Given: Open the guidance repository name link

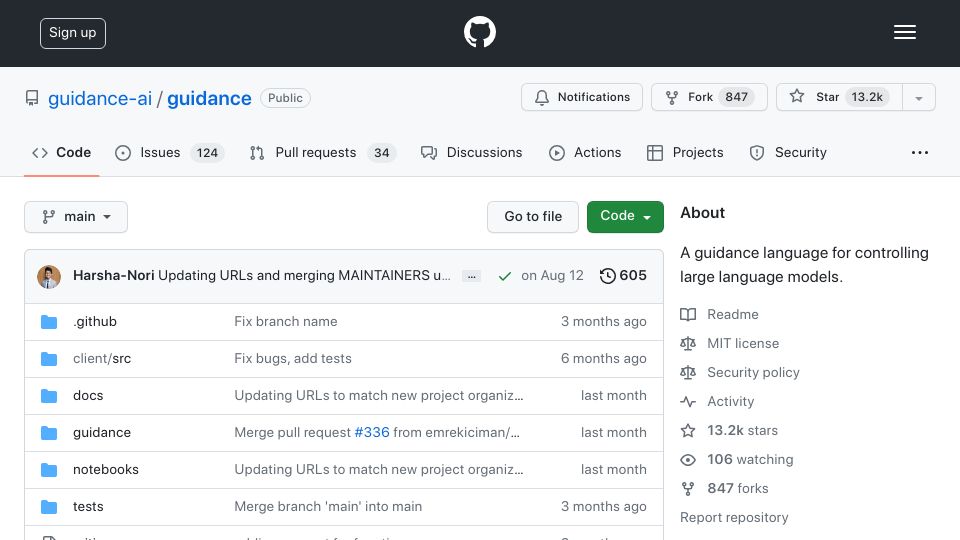Looking at the screenshot, I should point(209,98).
